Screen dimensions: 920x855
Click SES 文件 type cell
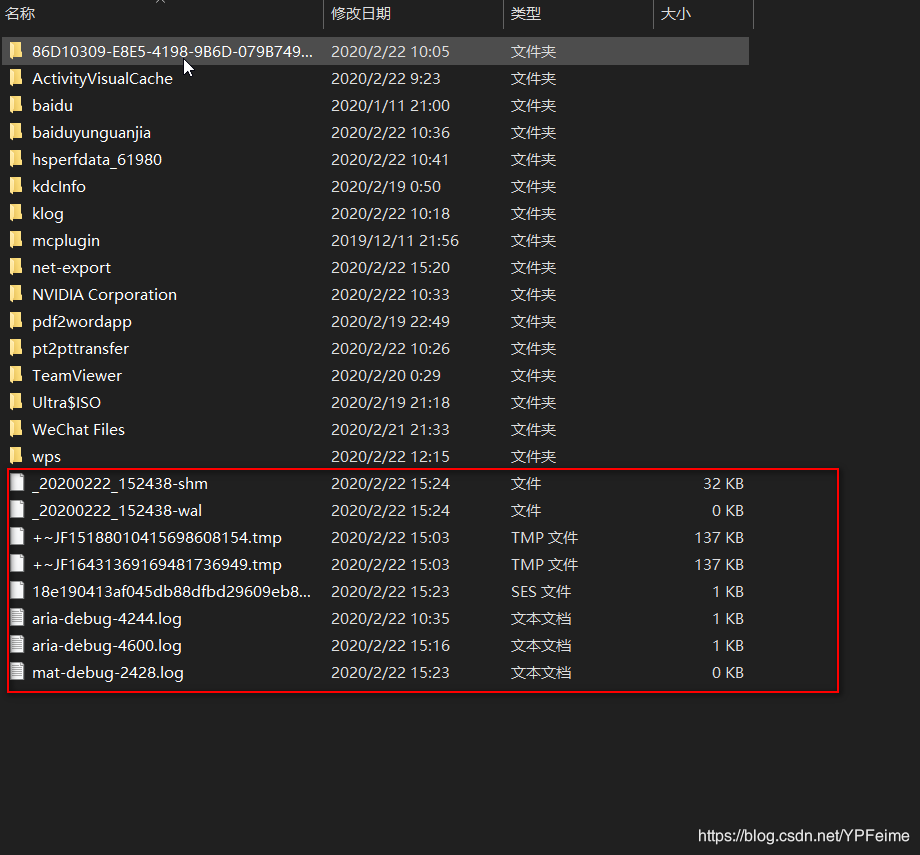(541, 592)
